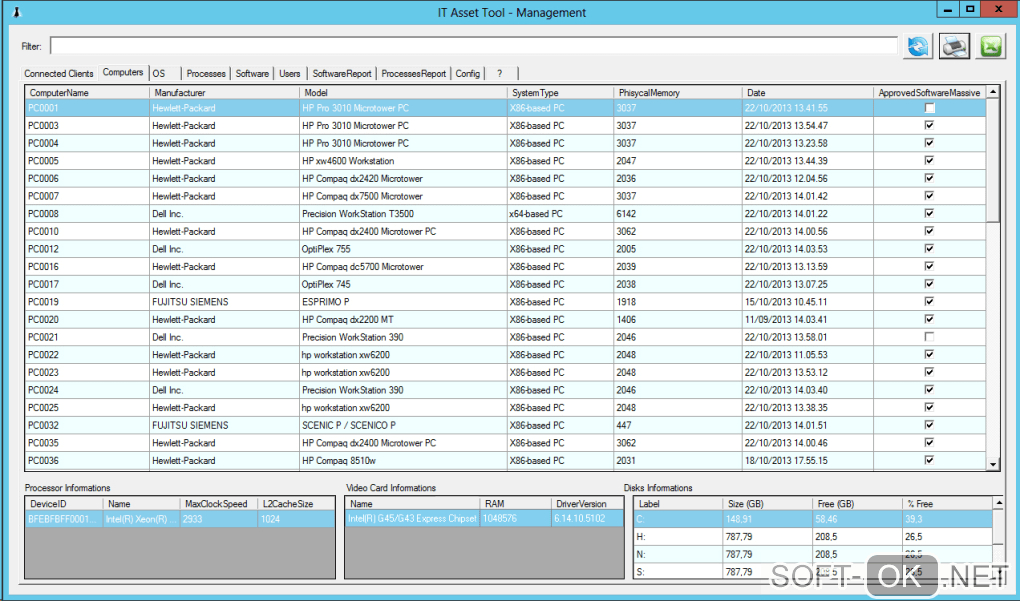Open the Processes tab
1020x601 pixels.
coord(206,74)
